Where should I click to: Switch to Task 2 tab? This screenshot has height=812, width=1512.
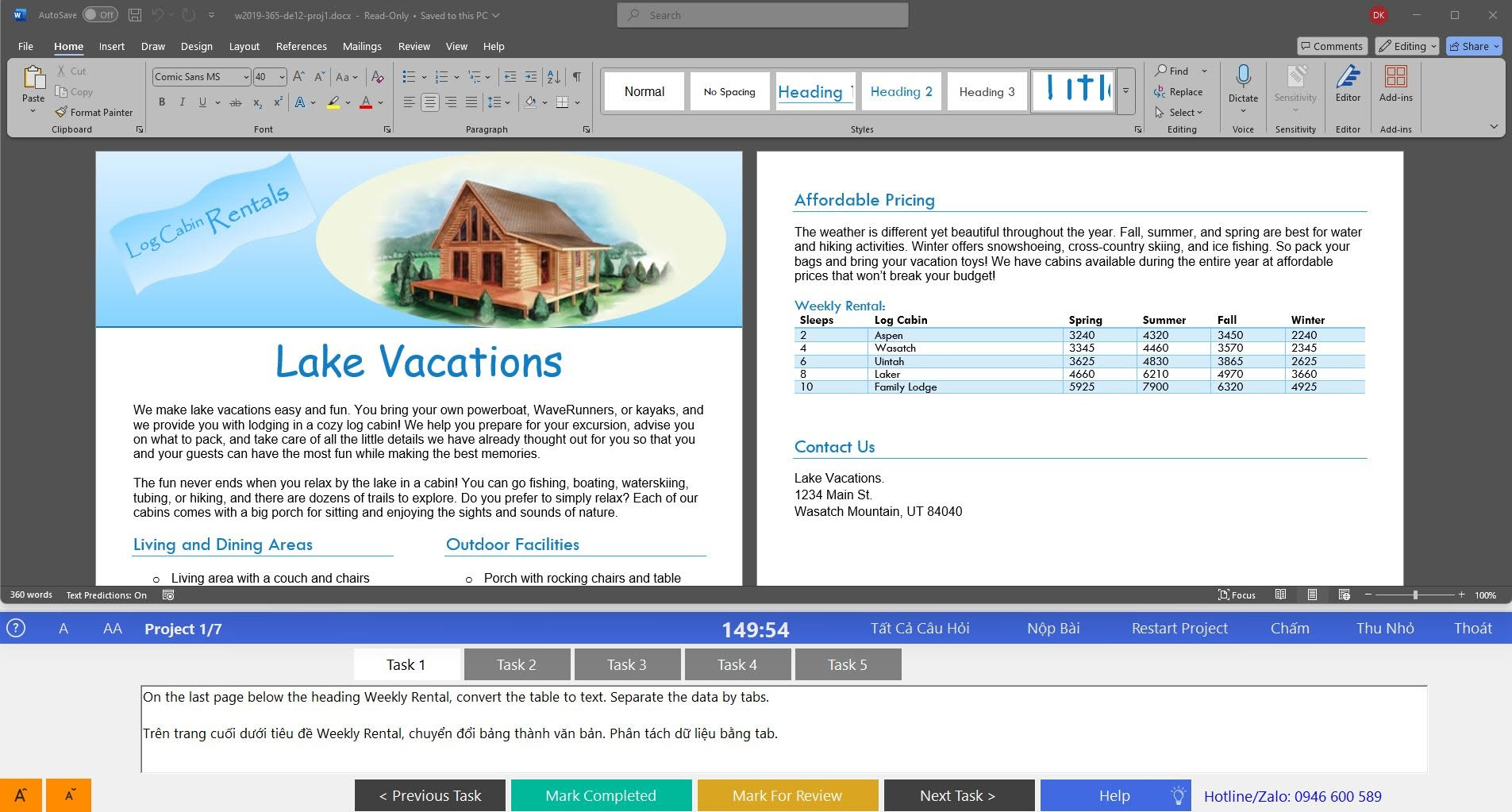pos(517,664)
